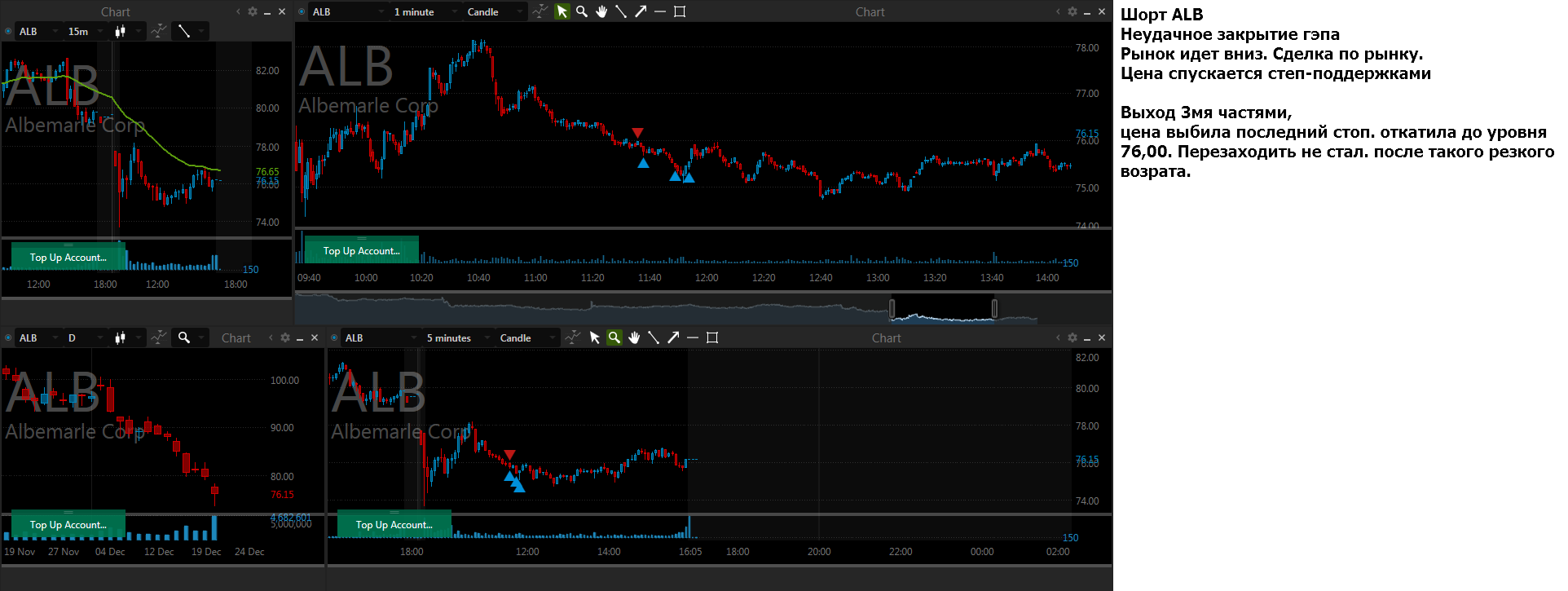The height and width of the screenshot is (591, 1568).
Task: Open the ALB symbol dropdown in 5 minutes chart
Action: 381,337
